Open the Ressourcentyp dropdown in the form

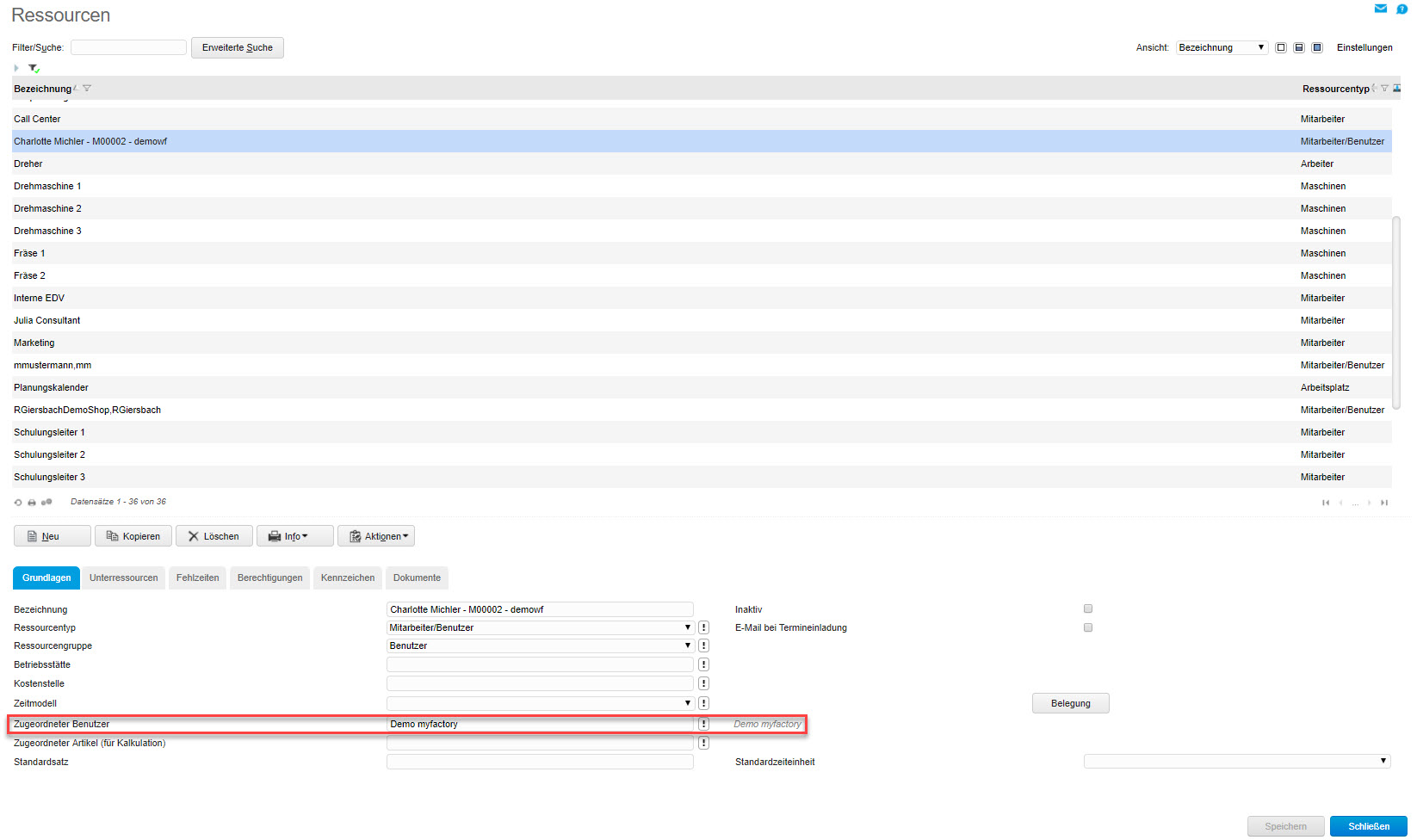(540, 627)
